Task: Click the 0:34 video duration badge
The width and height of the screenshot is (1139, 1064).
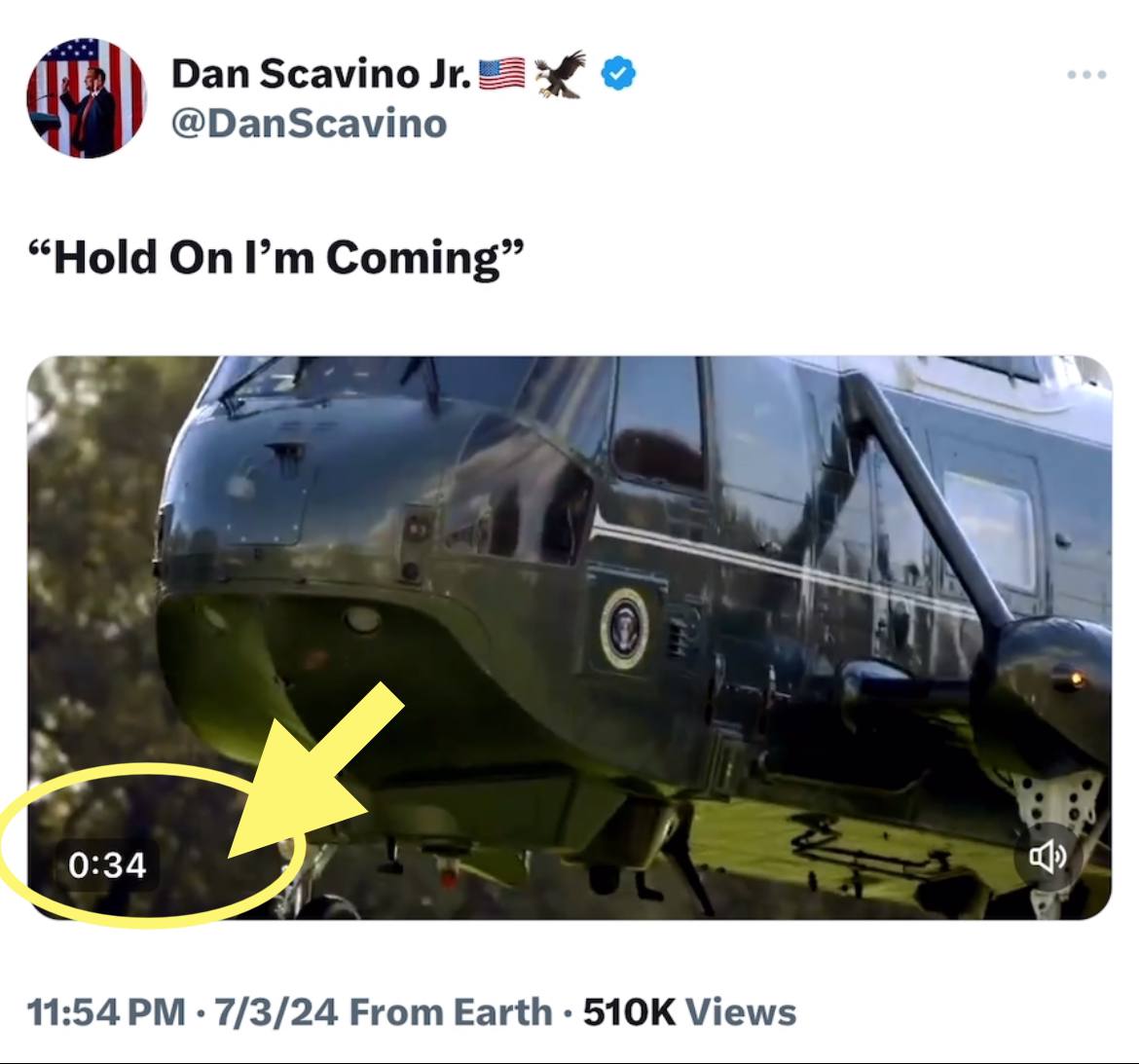Action: pos(107,864)
